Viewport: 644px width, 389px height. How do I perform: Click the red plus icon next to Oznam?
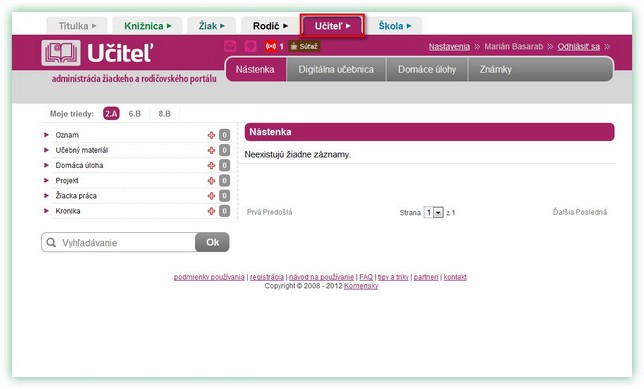[x=211, y=135]
